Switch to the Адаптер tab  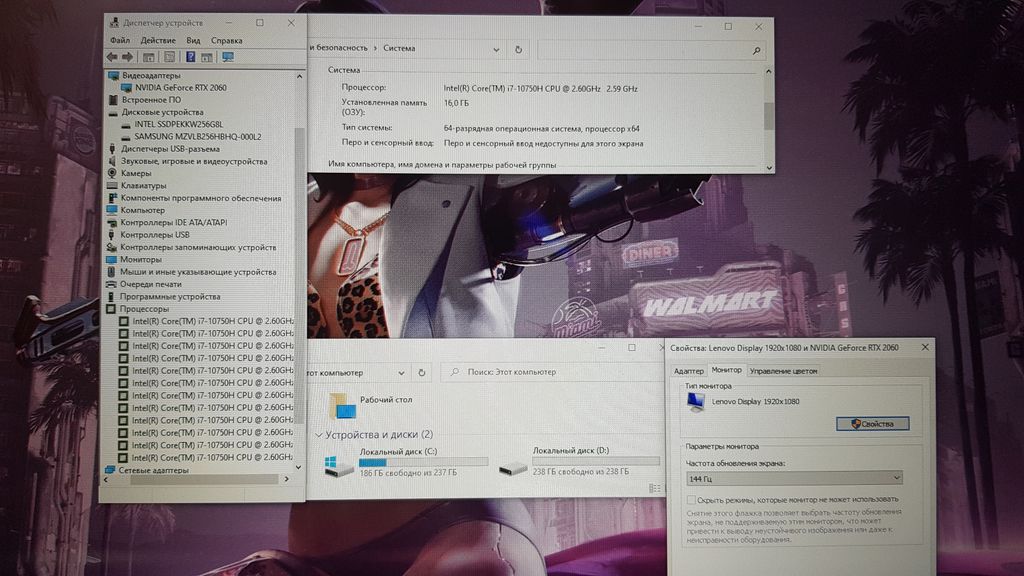click(689, 371)
